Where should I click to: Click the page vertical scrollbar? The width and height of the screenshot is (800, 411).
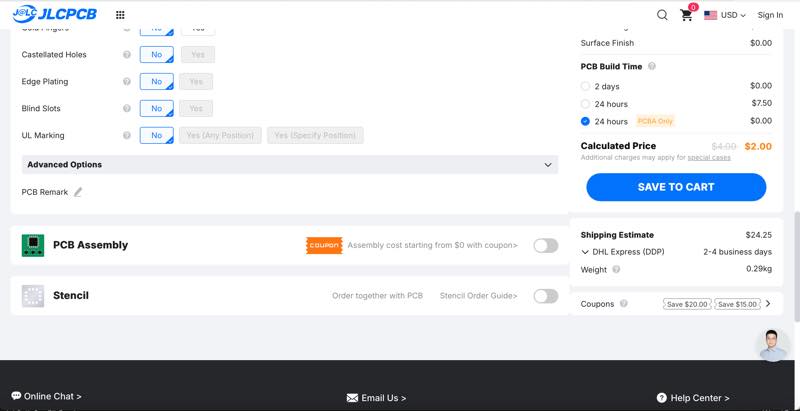point(797,268)
